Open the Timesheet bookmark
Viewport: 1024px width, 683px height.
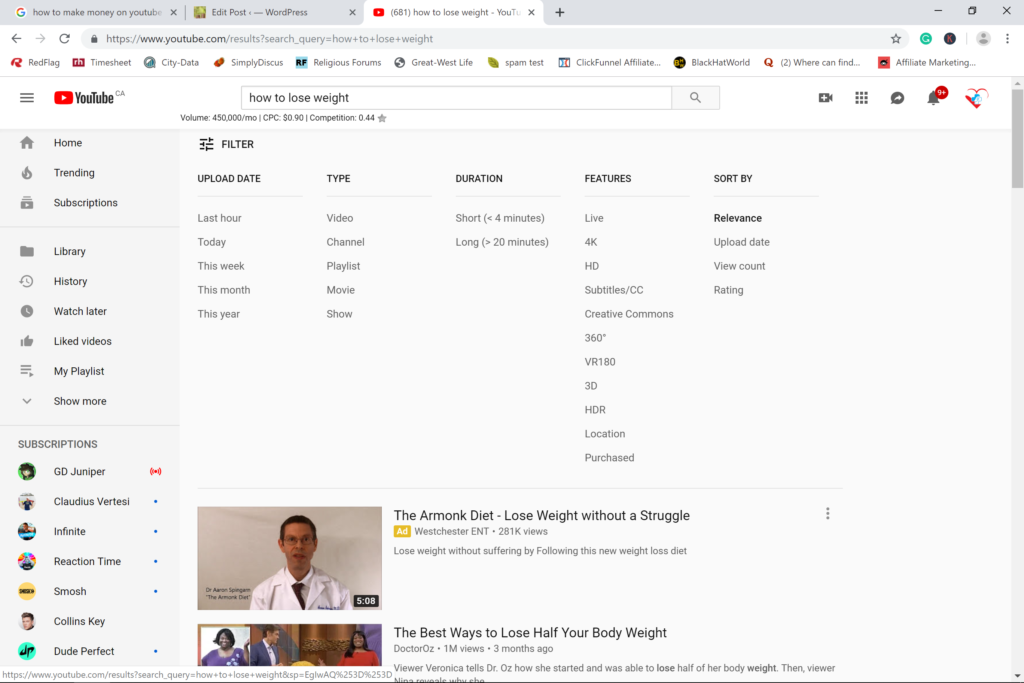[x=102, y=63]
